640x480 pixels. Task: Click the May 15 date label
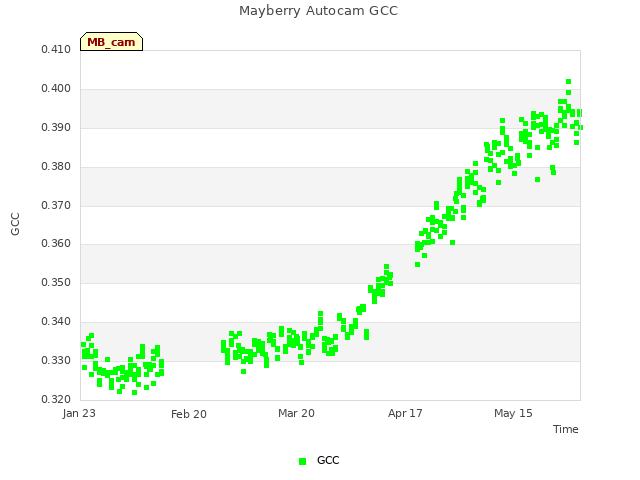click(513, 413)
